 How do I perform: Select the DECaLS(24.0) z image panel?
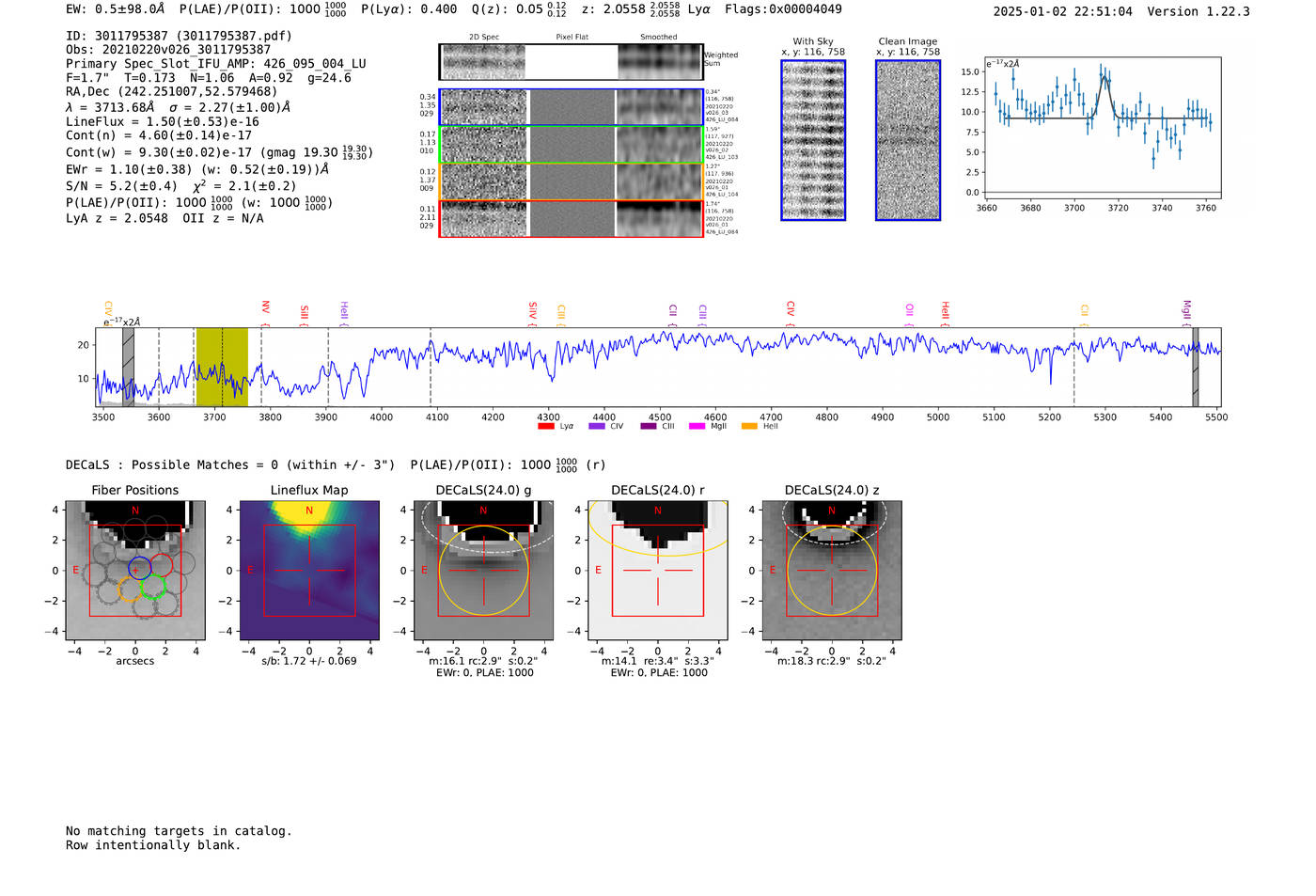831,571
